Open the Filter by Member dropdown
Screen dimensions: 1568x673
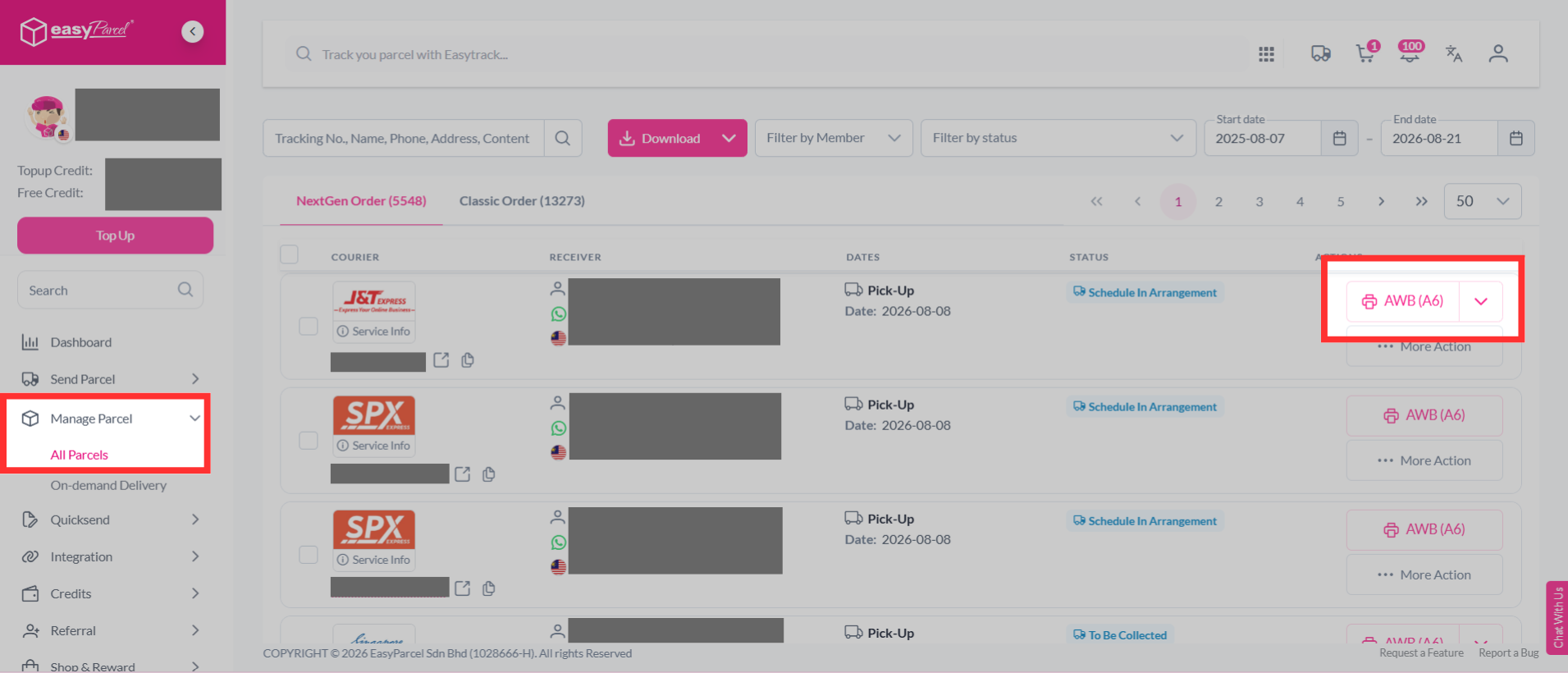point(834,138)
